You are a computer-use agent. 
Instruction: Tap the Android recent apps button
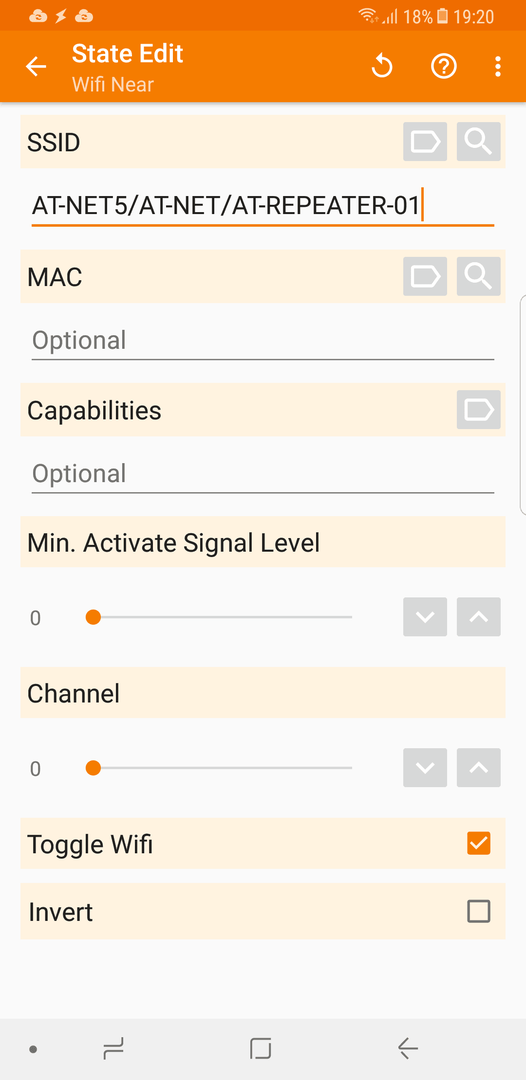pyautogui.click(x=114, y=1049)
